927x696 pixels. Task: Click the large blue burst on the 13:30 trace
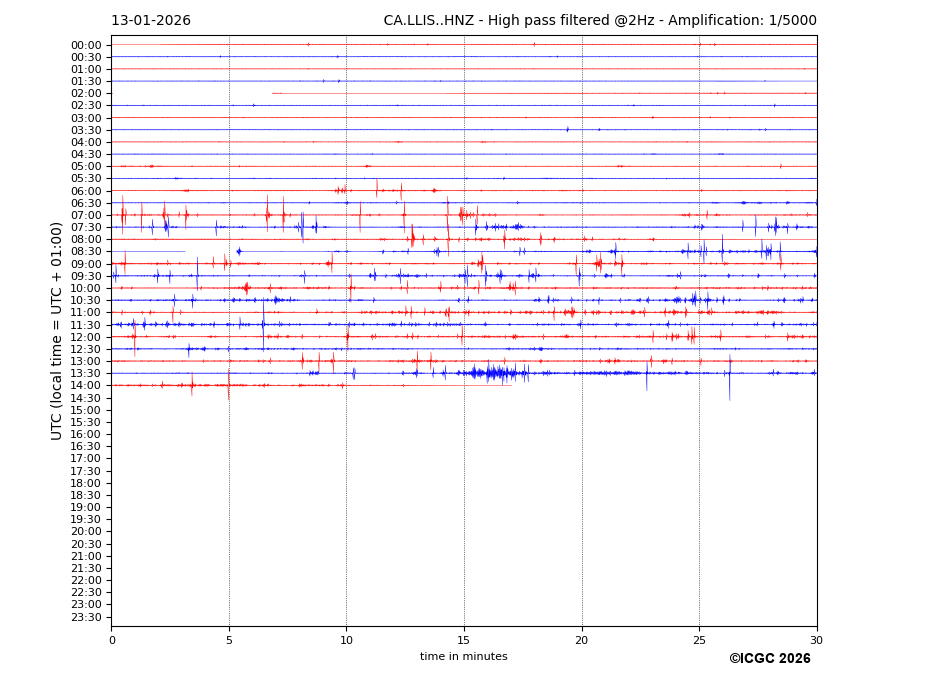coord(492,373)
